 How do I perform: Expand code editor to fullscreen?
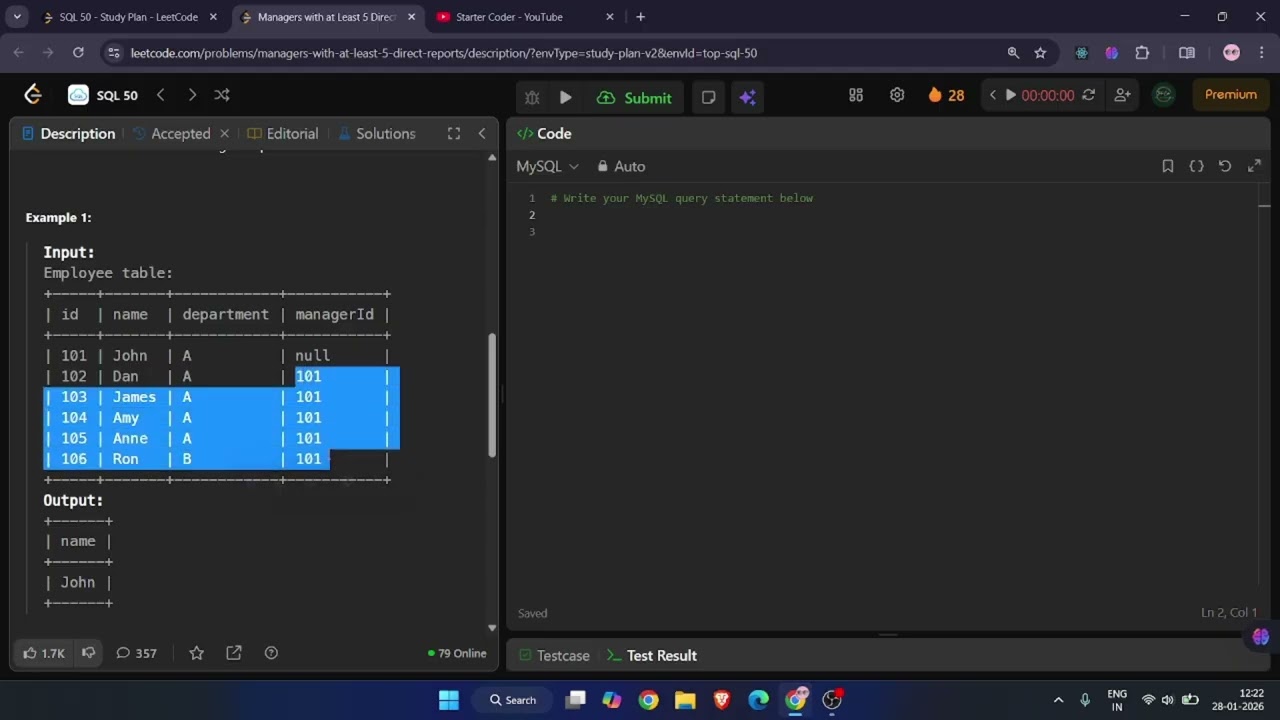(1254, 166)
